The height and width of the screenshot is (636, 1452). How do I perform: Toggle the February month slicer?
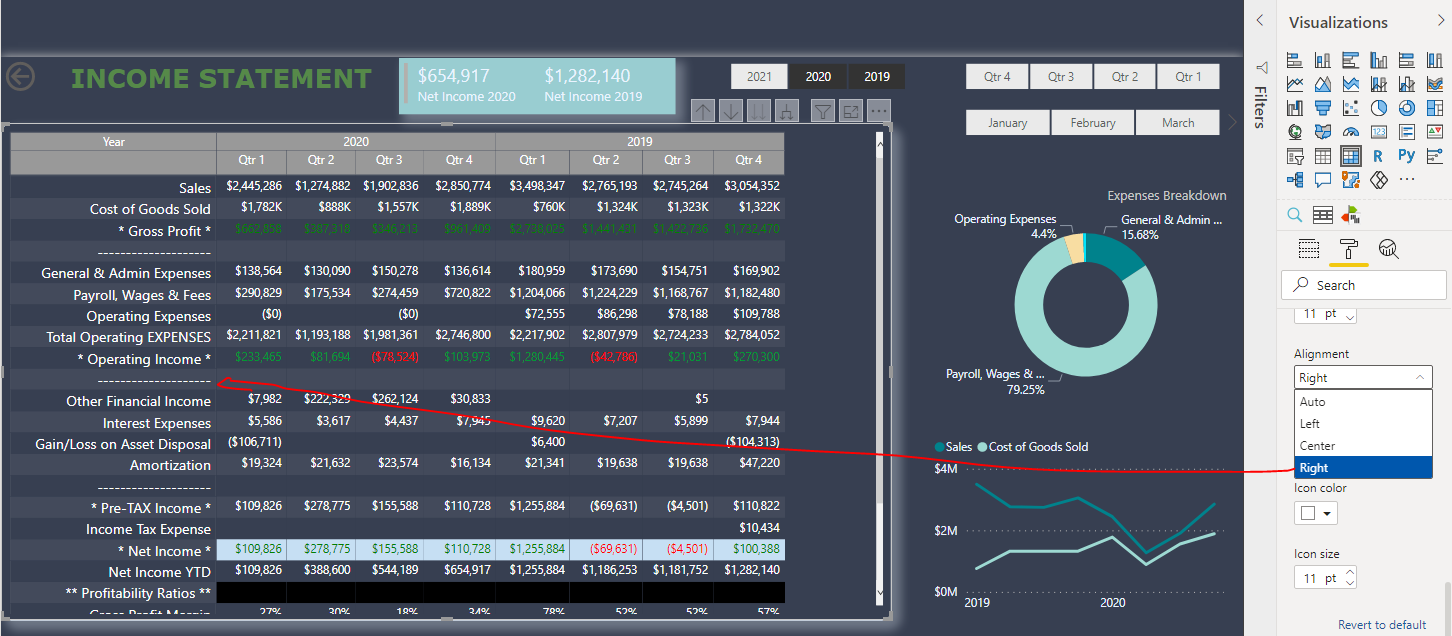(x=1093, y=123)
